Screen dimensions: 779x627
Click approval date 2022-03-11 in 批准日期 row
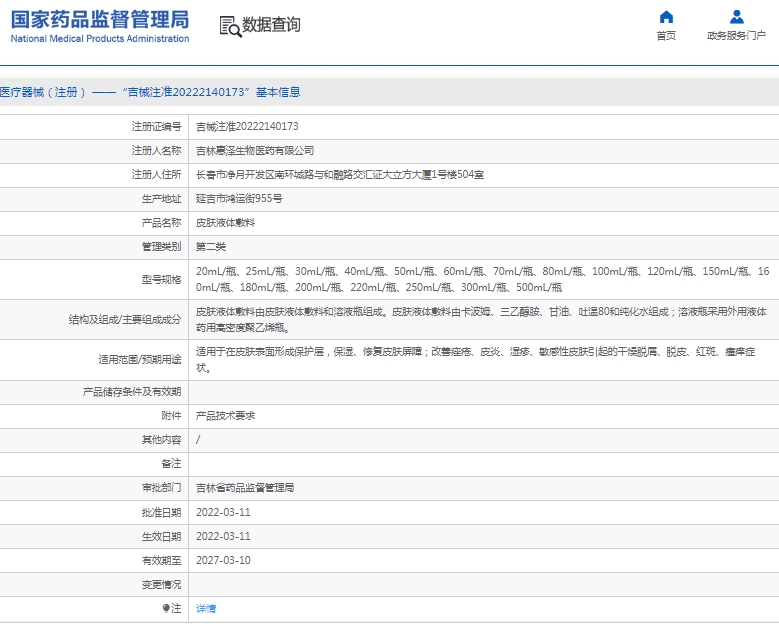point(223,512)
